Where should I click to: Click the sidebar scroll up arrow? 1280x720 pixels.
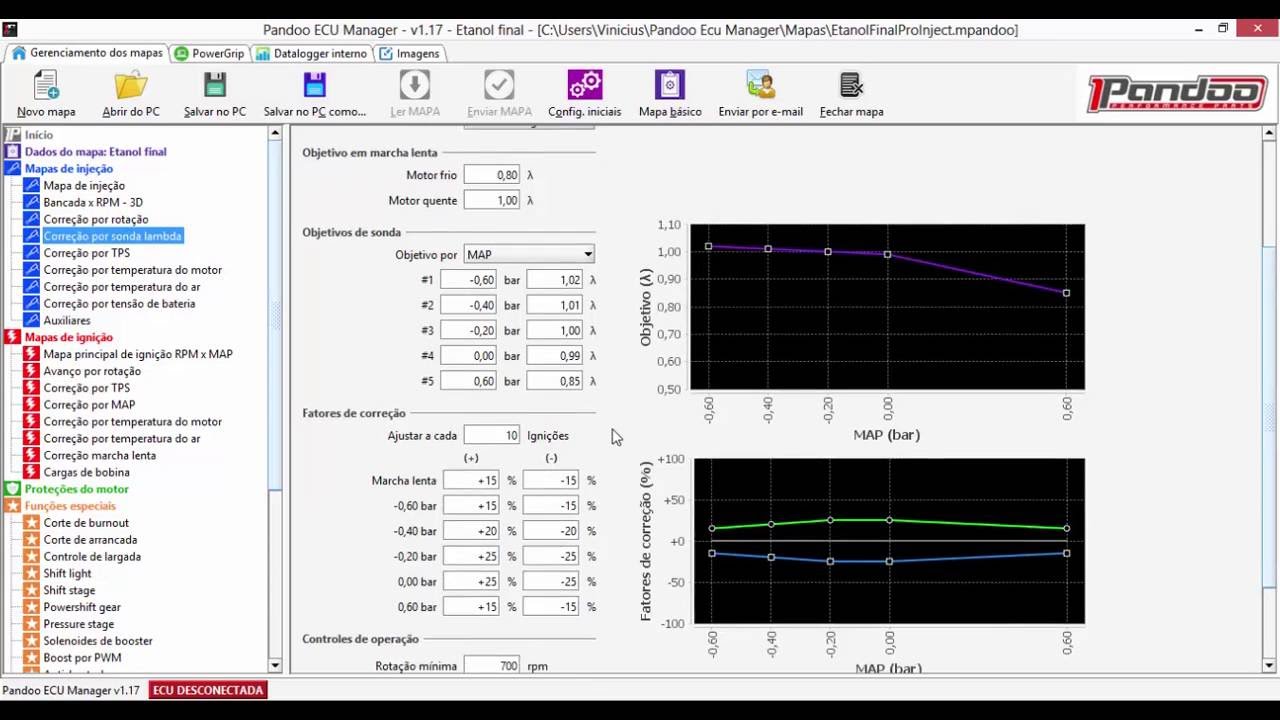pos(275,133)
